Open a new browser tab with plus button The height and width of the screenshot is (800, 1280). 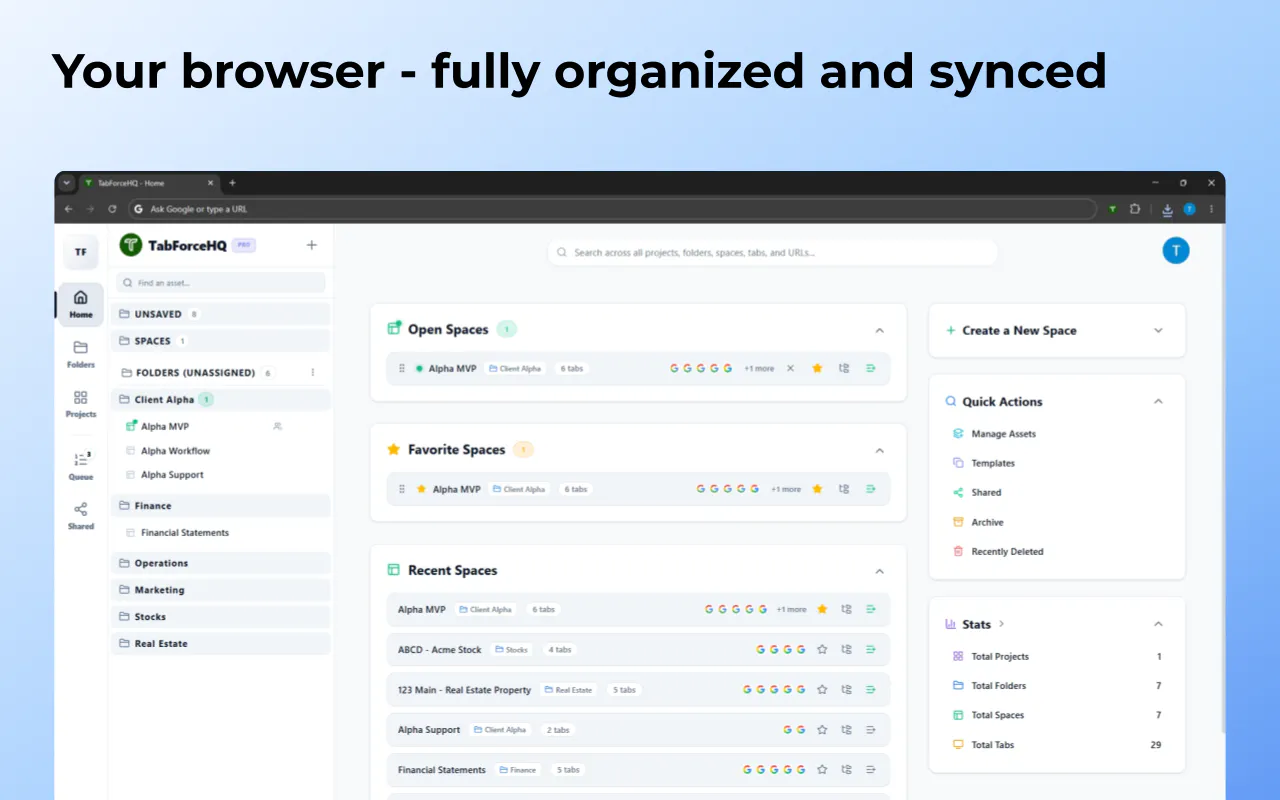(232, 183)
